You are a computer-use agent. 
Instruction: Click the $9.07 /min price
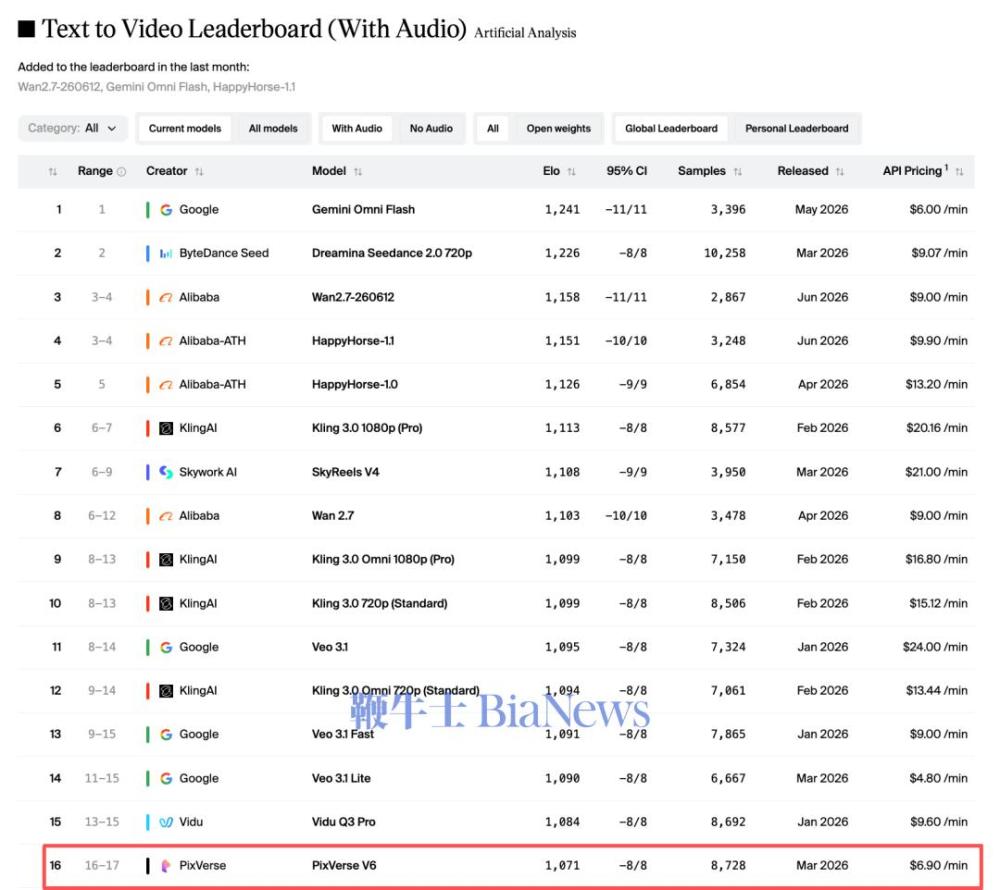tap(939, 253)
